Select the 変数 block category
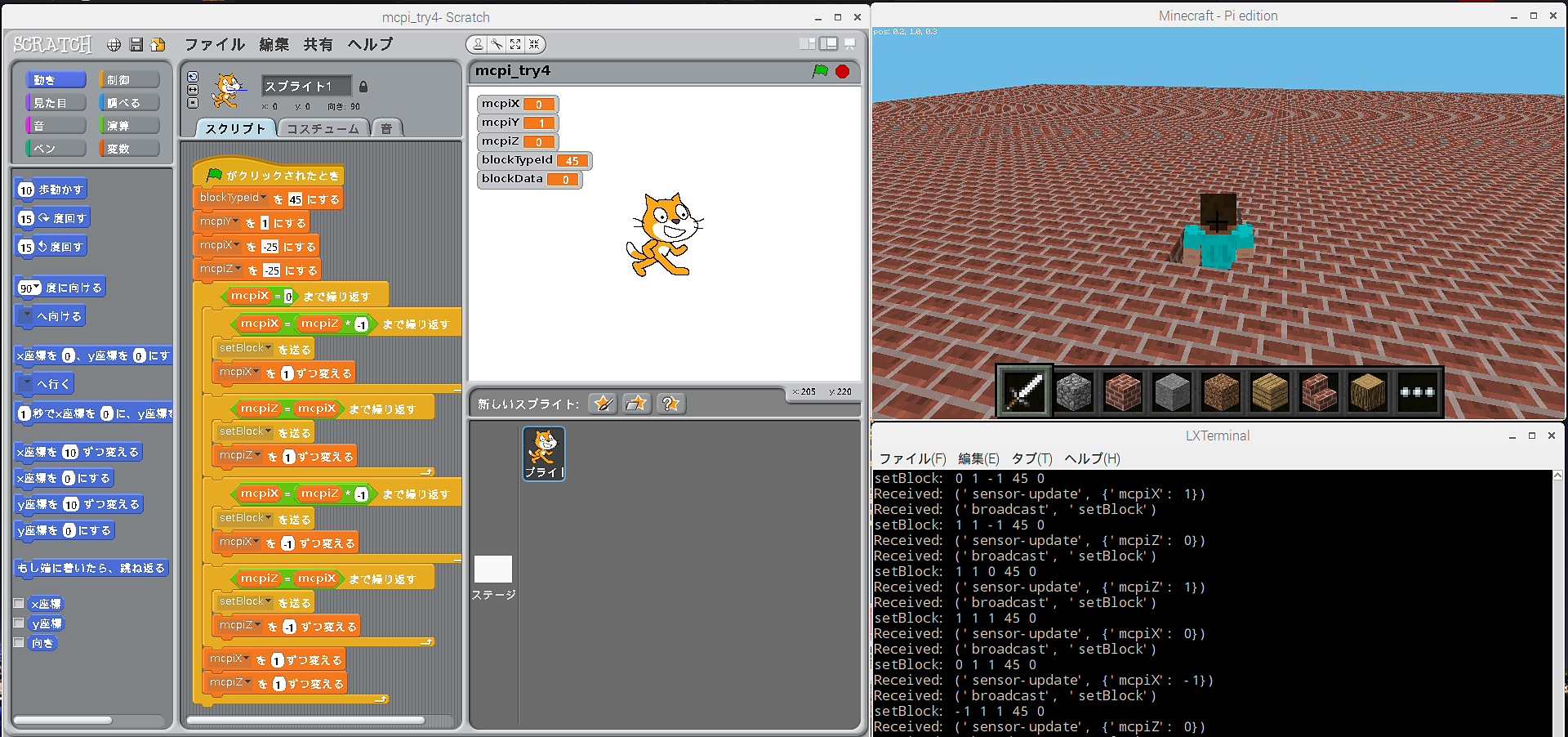This screenshot has height=737, width=1568. click(x=129, y=149)
